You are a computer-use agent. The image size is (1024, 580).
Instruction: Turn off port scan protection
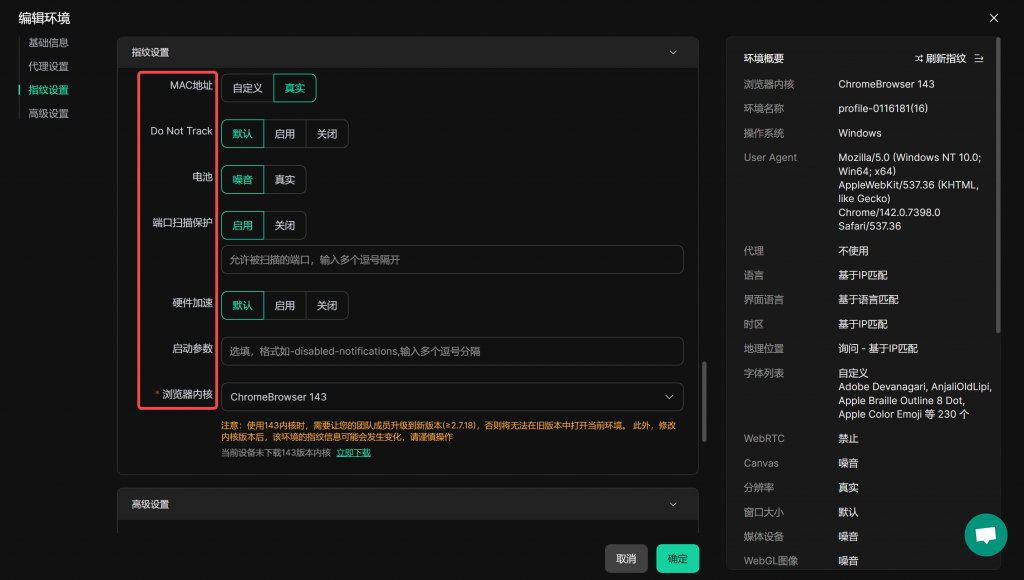coord(285,226)
